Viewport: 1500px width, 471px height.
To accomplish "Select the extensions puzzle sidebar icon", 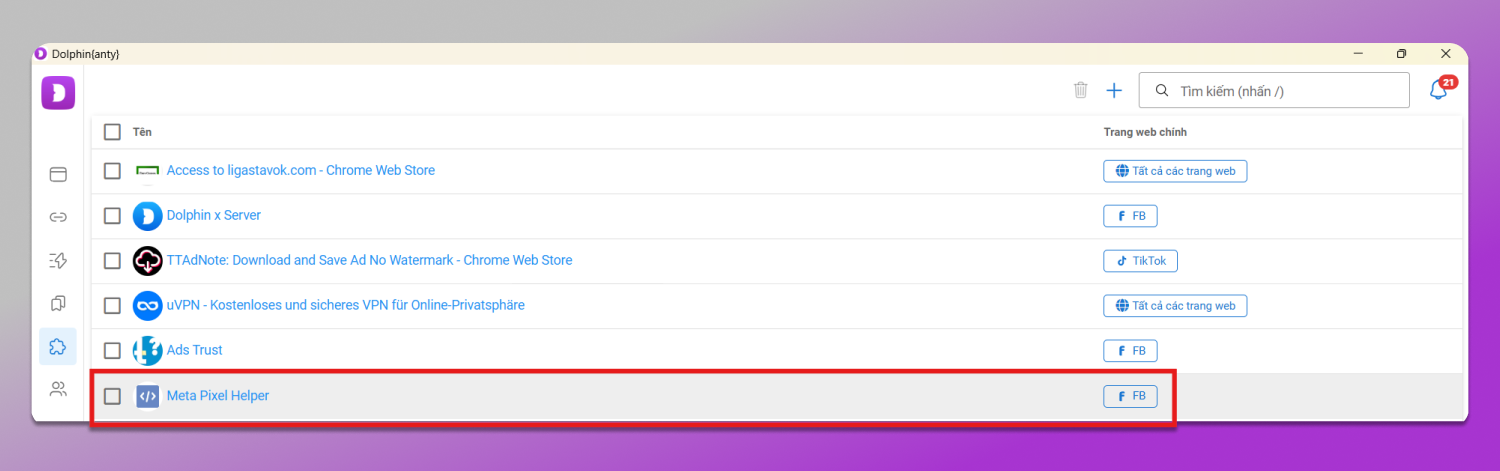I will click(58, 346).
